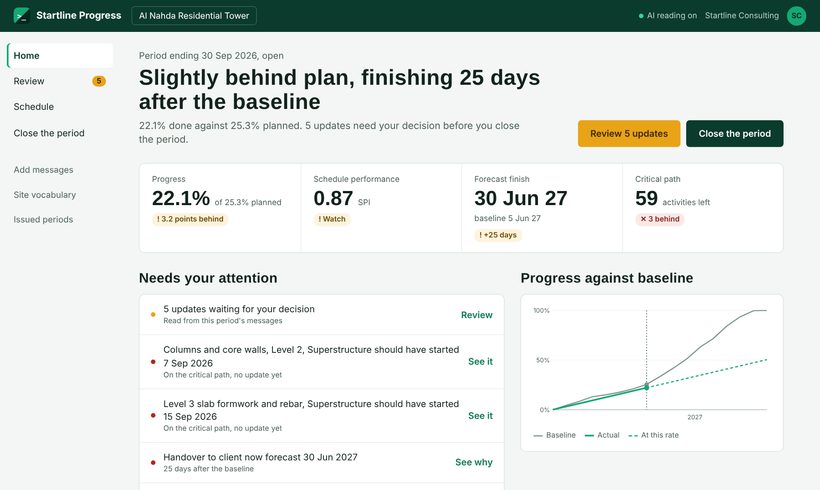Click the Startline Consulting organization name

pos(742,16)
